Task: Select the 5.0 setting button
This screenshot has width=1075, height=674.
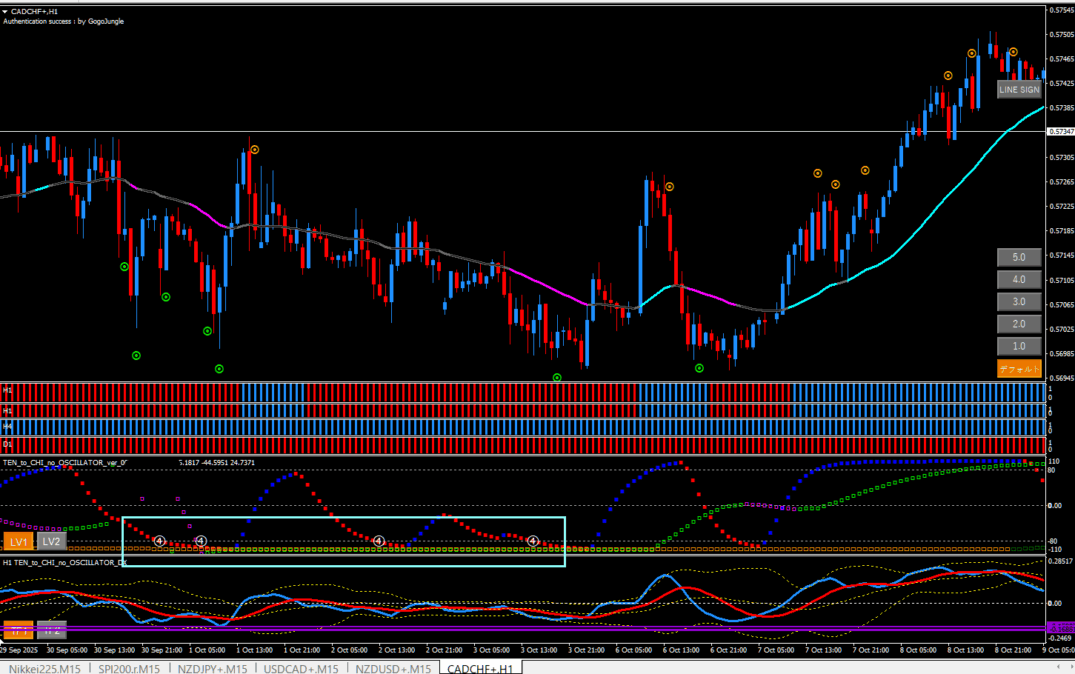Action: (x=1018, y=257)
